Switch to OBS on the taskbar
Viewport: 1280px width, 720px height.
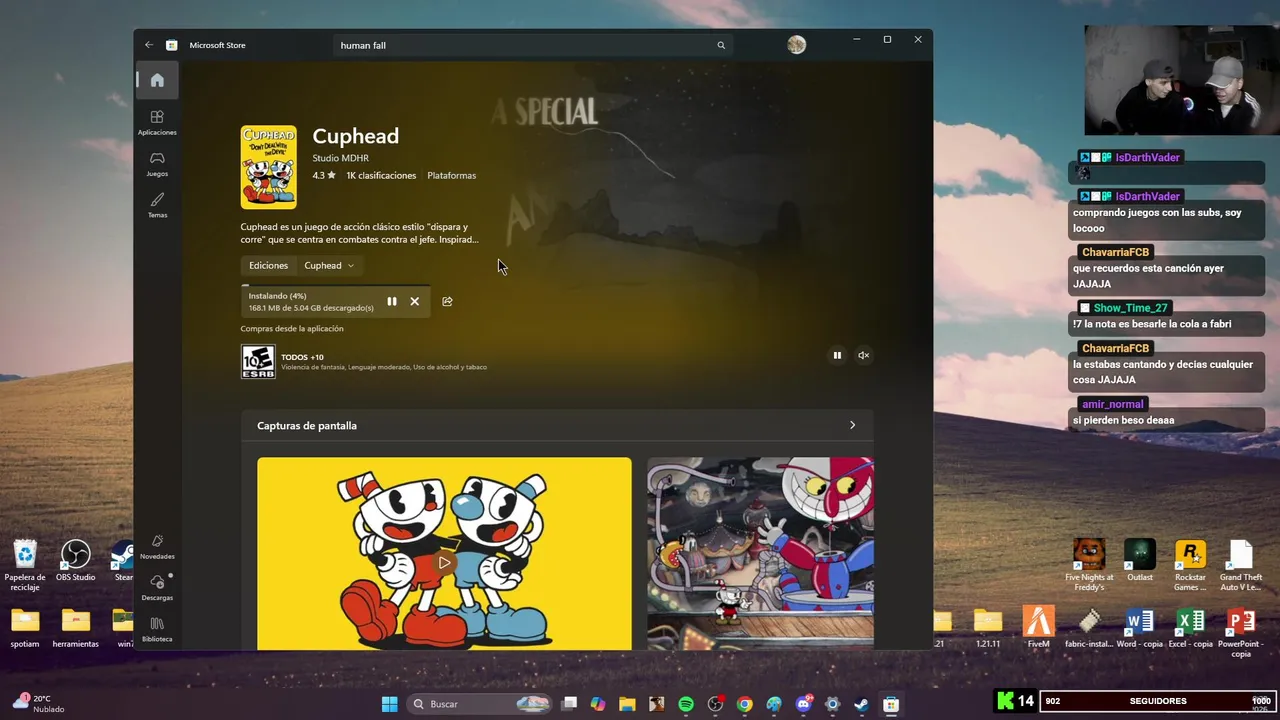(x=715, y=704)
